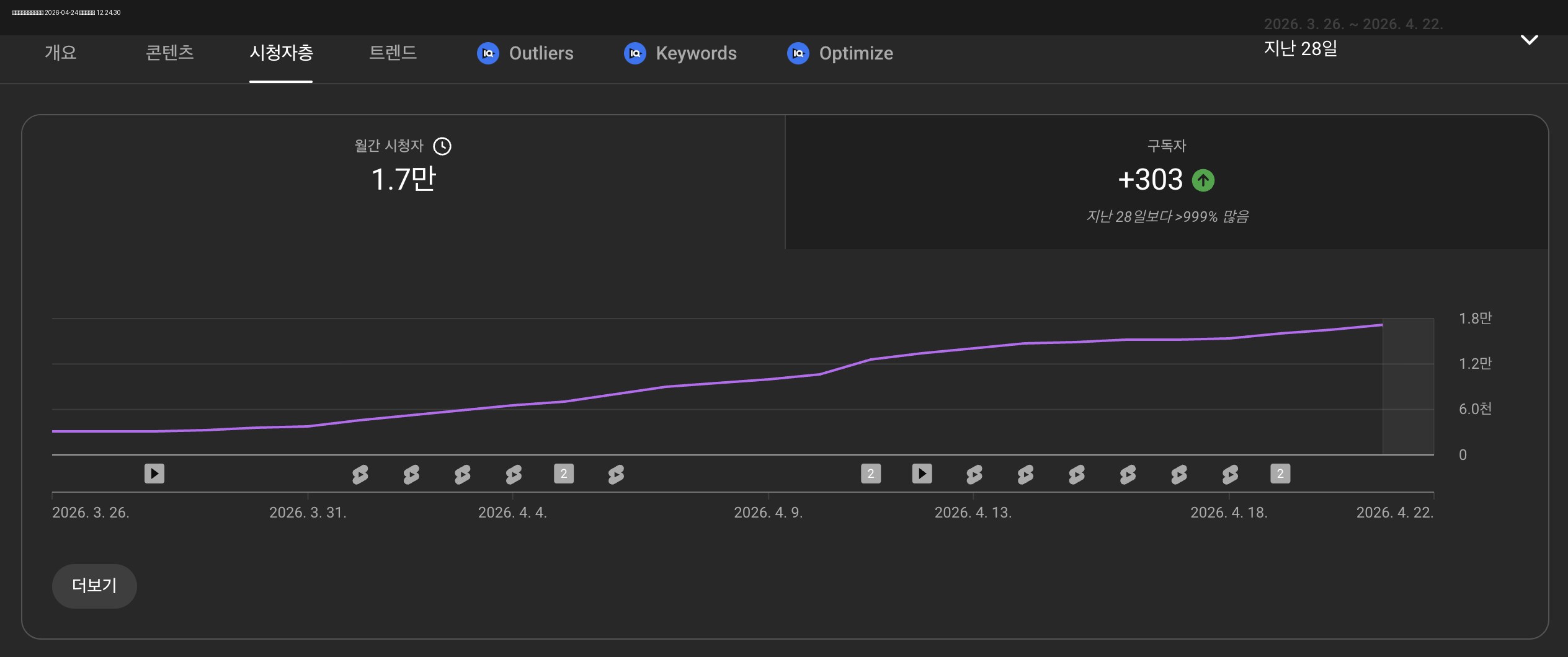The image size is (1568, 657).
Task: Open the Outliers tab
Action: click(x=525, y=53)
